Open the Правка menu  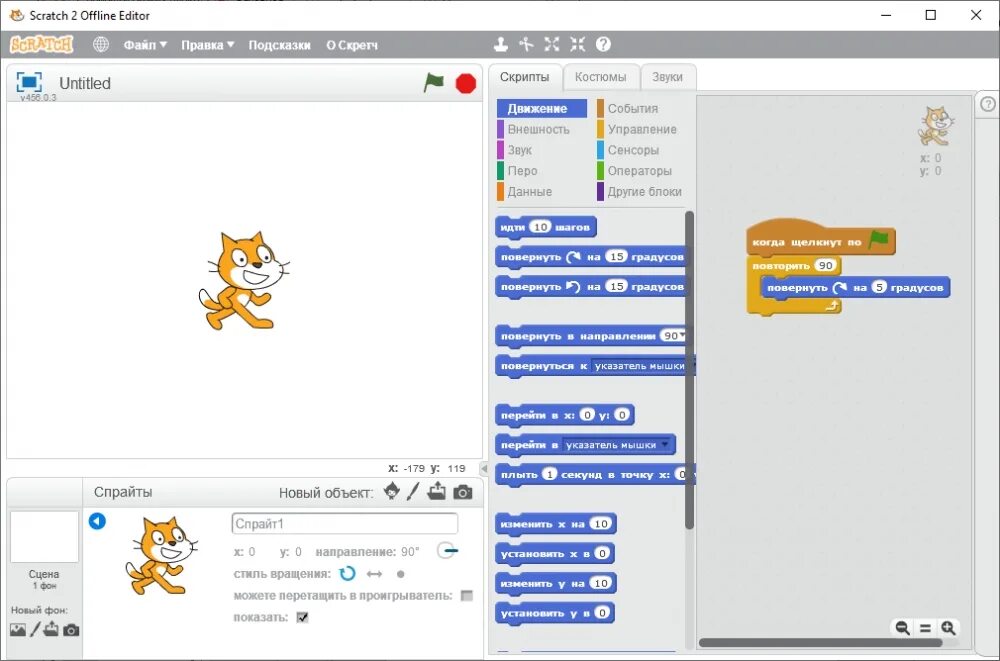(207, 45)
